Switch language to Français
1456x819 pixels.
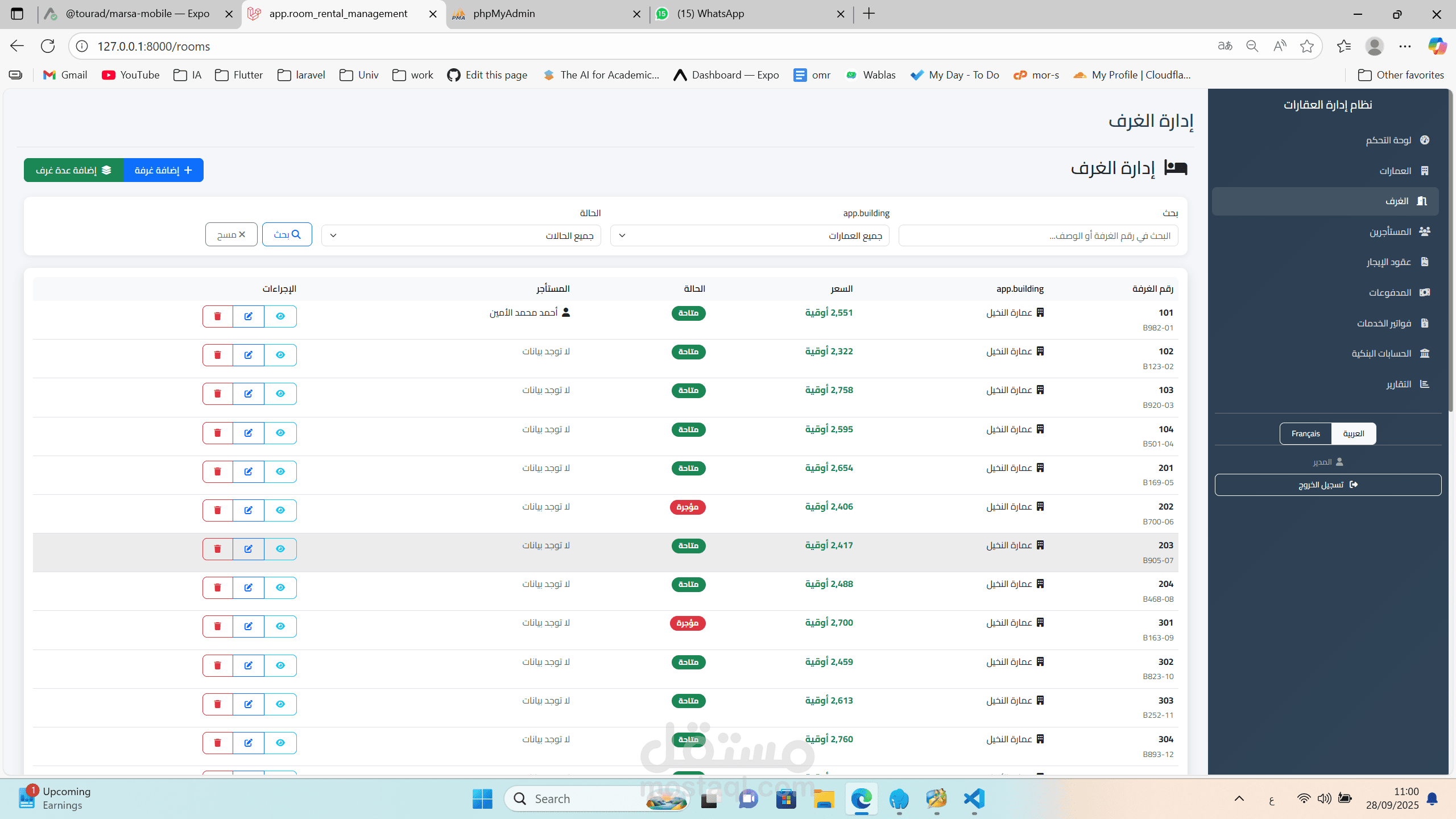tap(1305, 433)
